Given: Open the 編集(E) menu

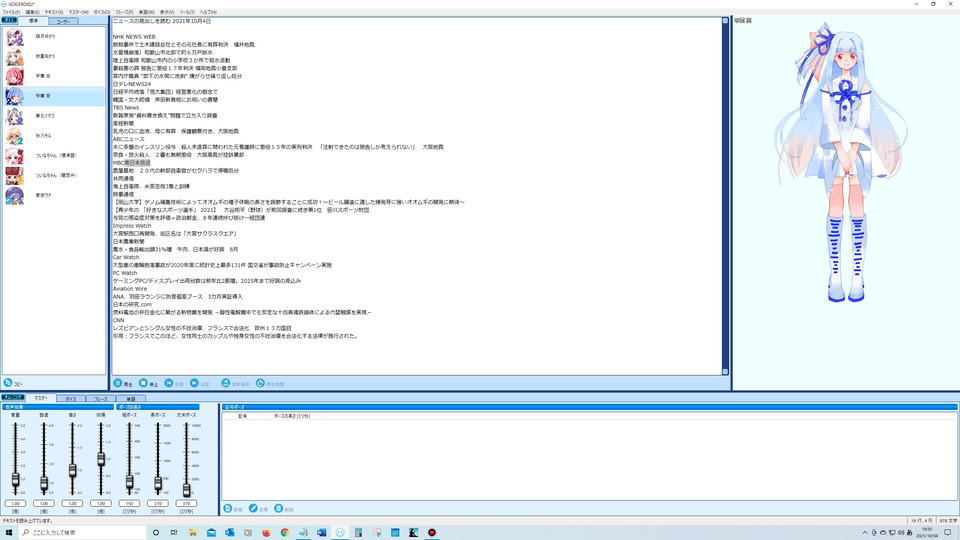Looking at the screenshot, I should [32, 12].
